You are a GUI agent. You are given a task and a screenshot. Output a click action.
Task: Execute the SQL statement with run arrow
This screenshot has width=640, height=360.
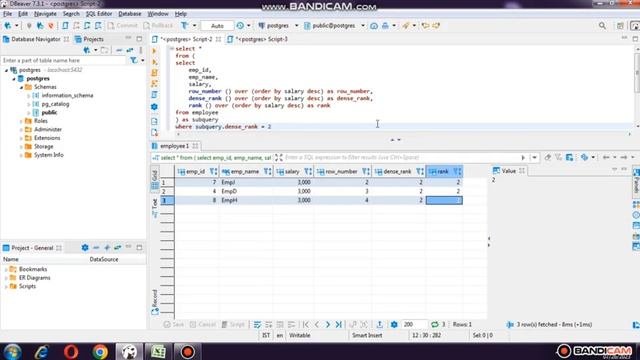tap(154, 51)
